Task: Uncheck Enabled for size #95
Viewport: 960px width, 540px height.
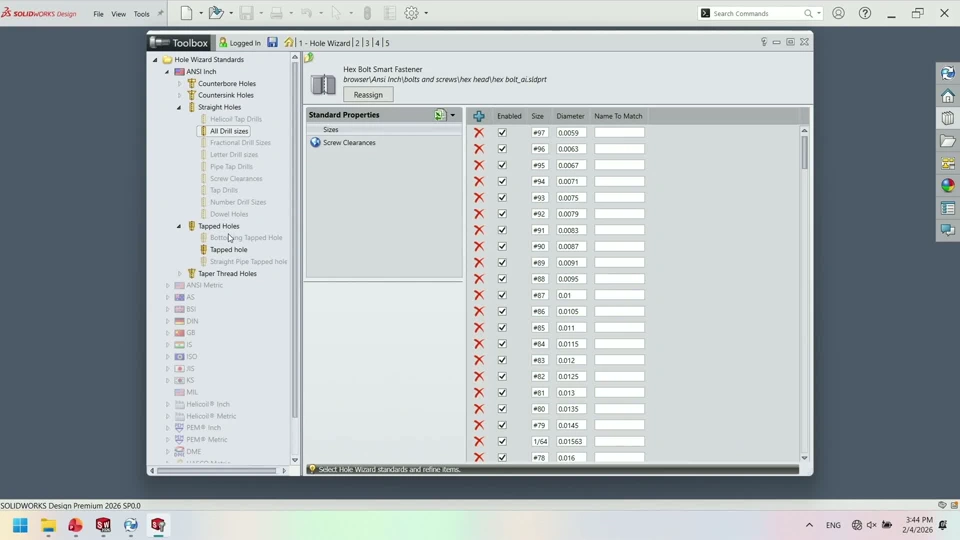Action: [502, 165]
